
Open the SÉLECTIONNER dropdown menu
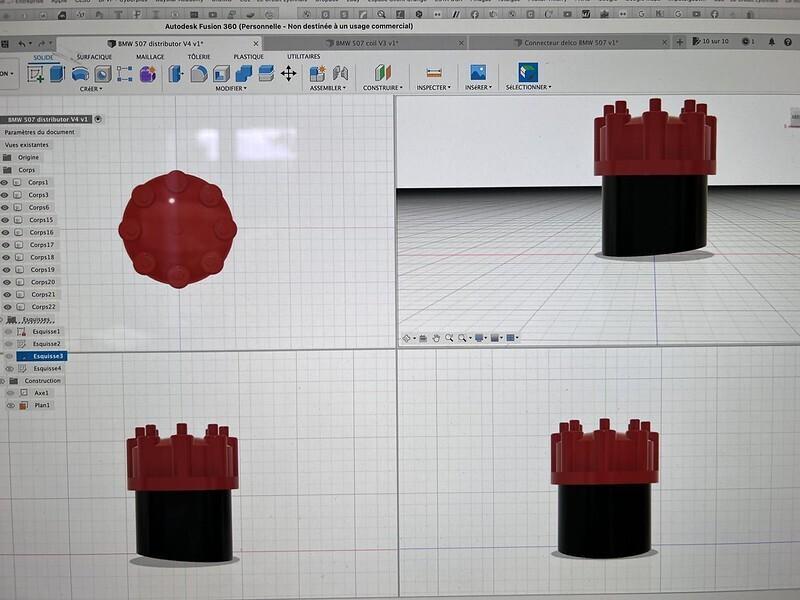click(x=528, y=87)
